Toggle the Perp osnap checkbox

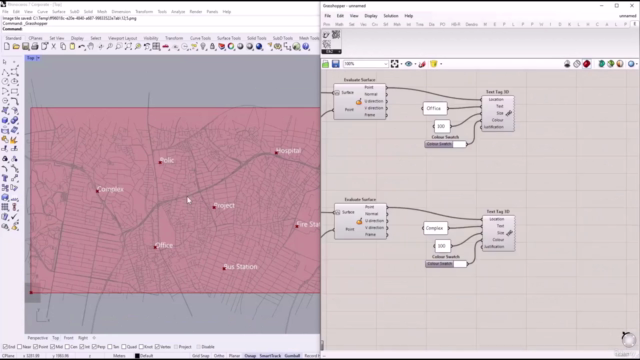tap(94, 347)
